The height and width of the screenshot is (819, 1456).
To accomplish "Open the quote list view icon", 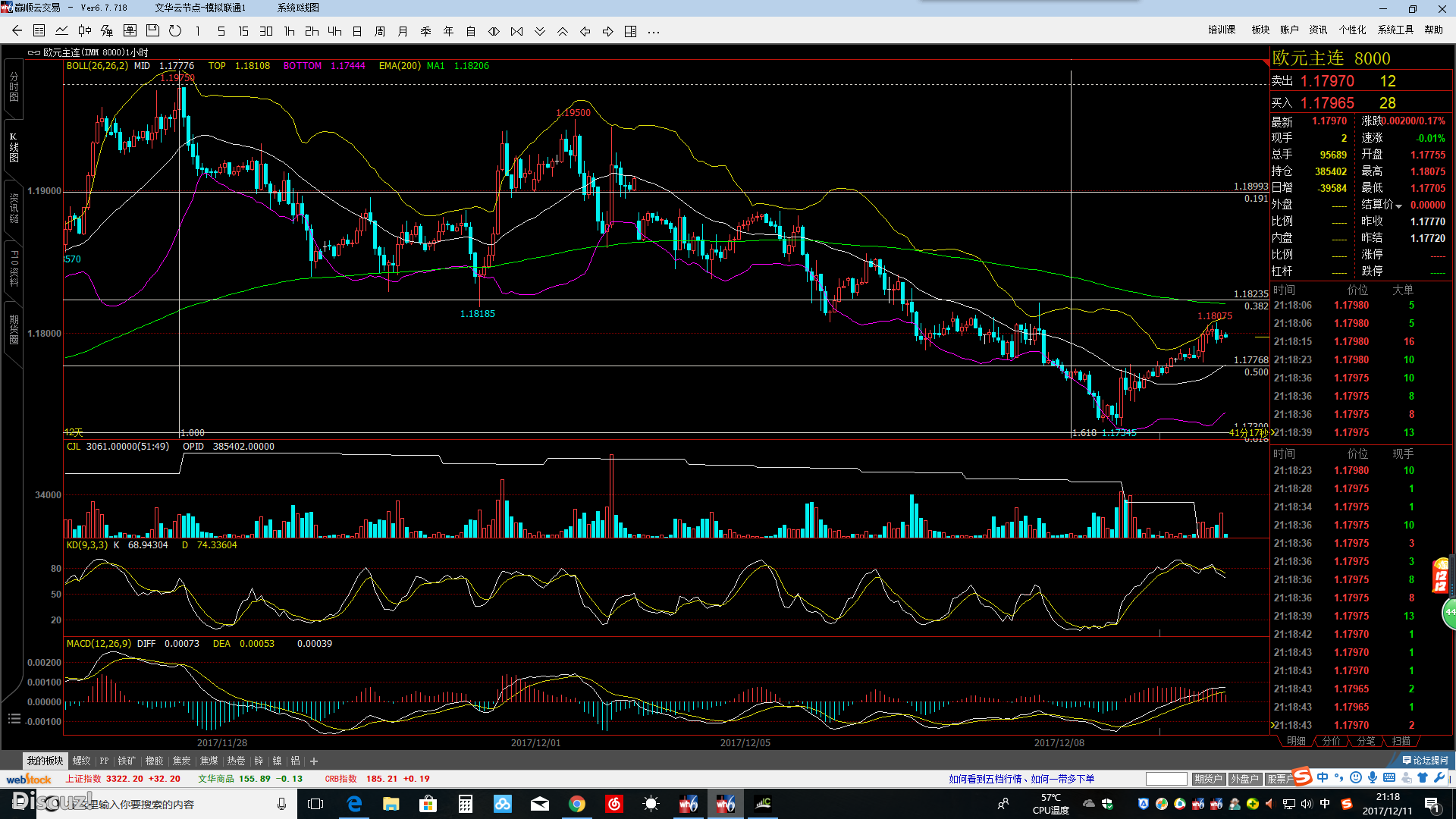I will (39, 31).
